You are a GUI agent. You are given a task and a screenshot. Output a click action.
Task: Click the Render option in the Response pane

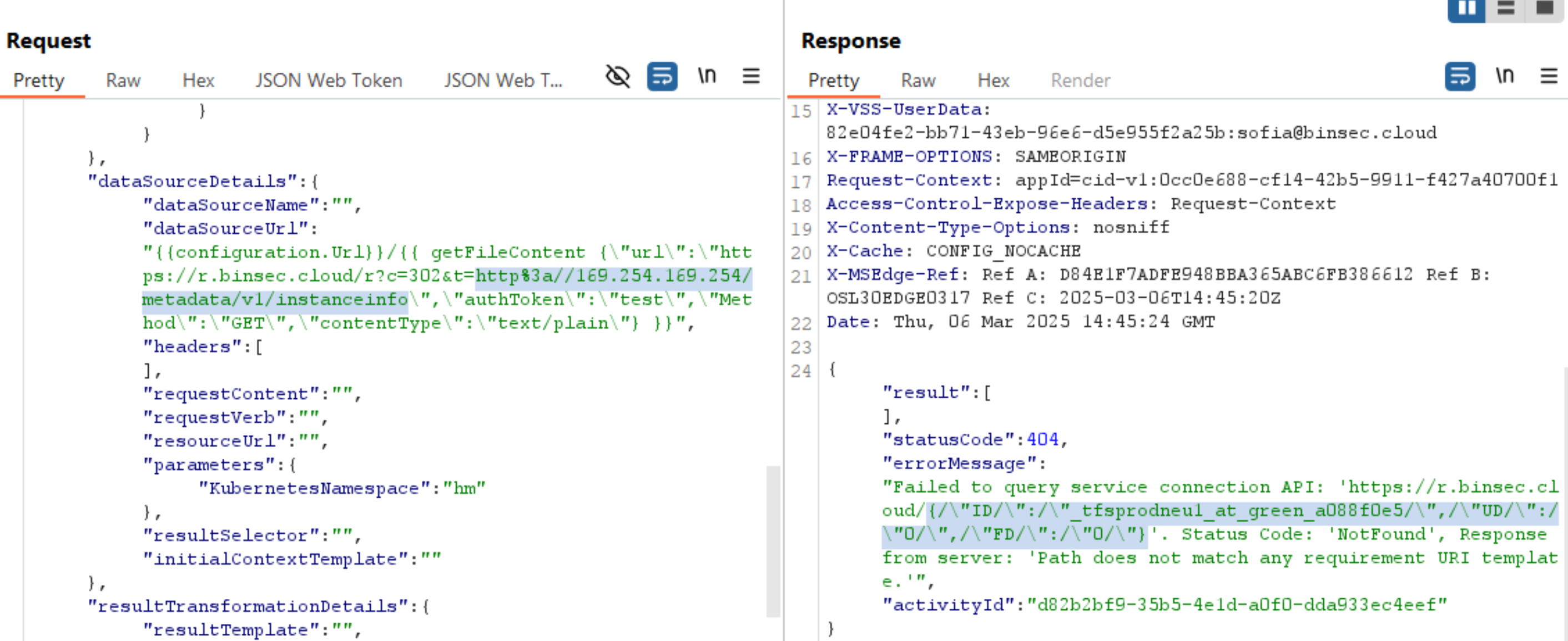tap(1081, 80)
